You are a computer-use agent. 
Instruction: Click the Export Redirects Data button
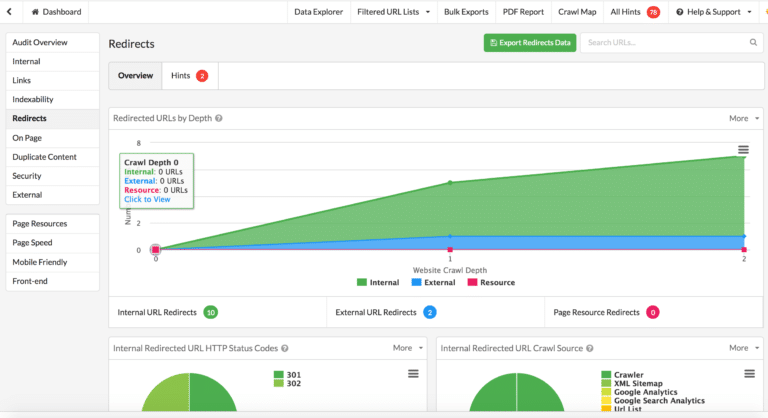pos(530,43)
